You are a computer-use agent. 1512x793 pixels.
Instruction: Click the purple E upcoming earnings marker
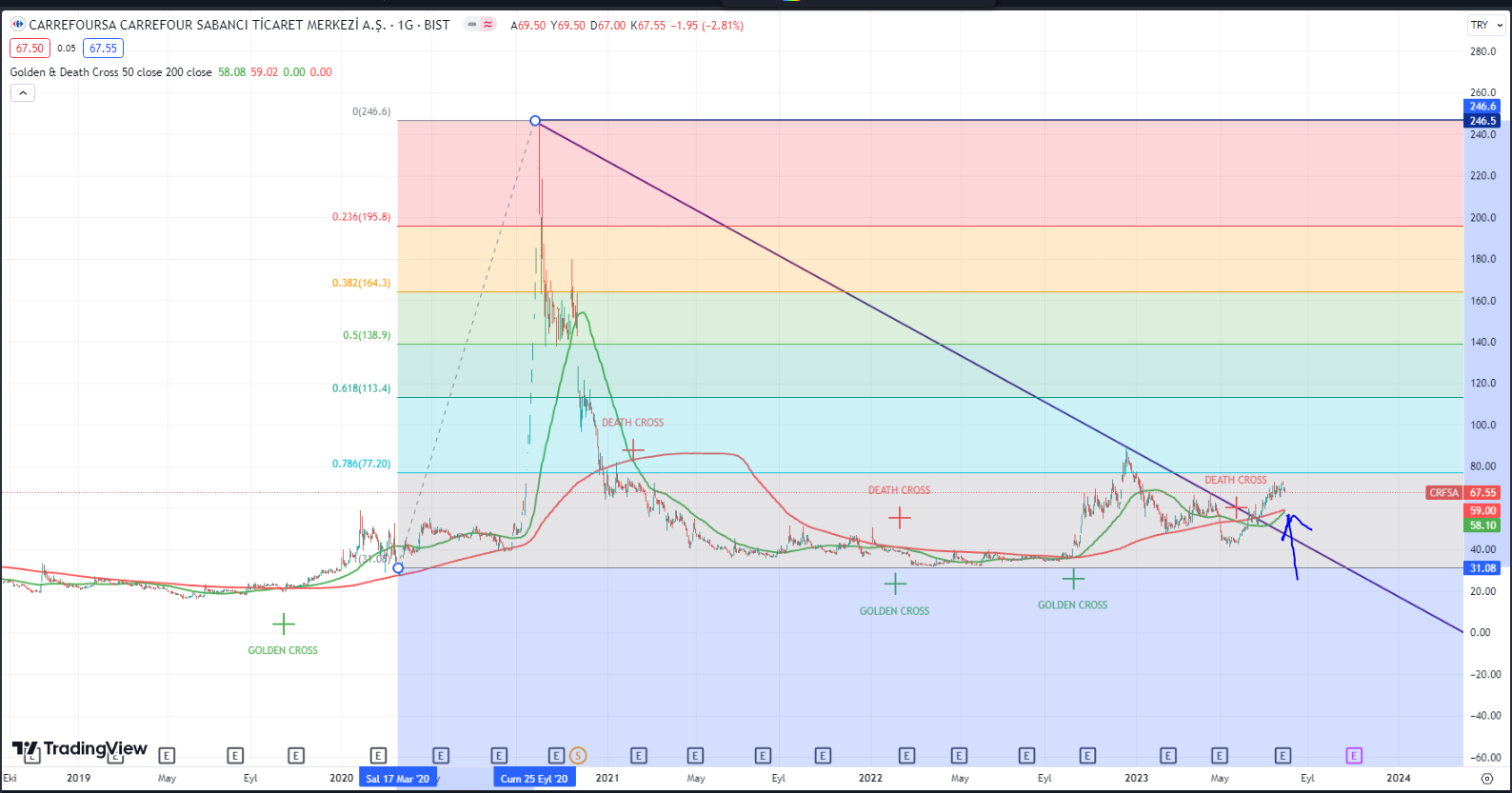coord(1354,756)
